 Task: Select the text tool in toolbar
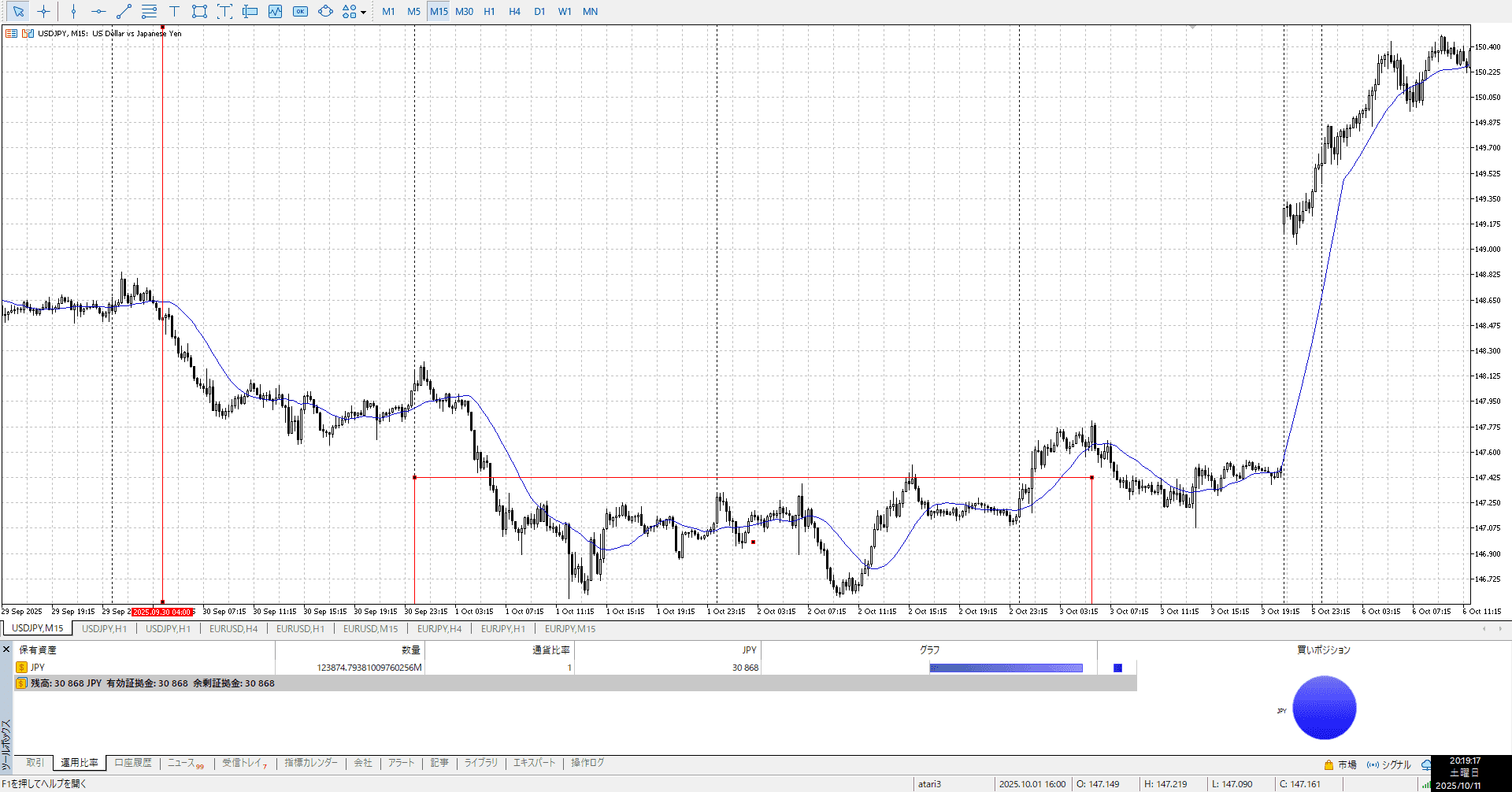pyautogui.click(x=174, y=11)
